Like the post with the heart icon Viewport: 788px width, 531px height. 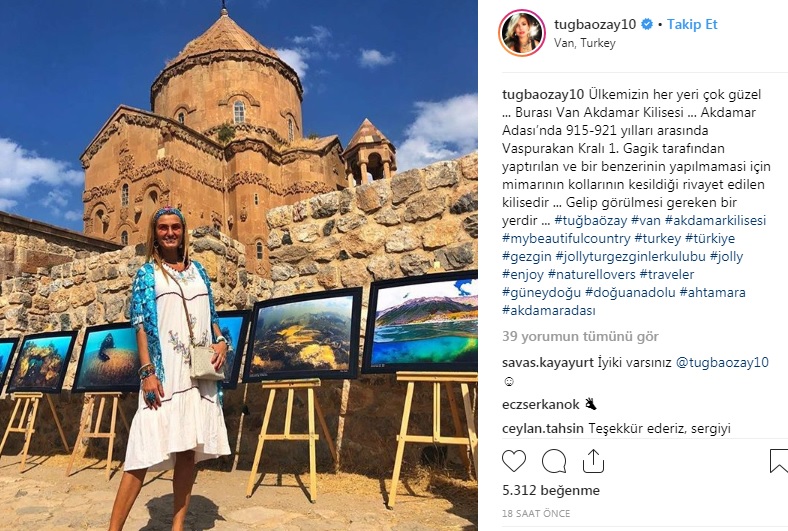coord(514,461)
